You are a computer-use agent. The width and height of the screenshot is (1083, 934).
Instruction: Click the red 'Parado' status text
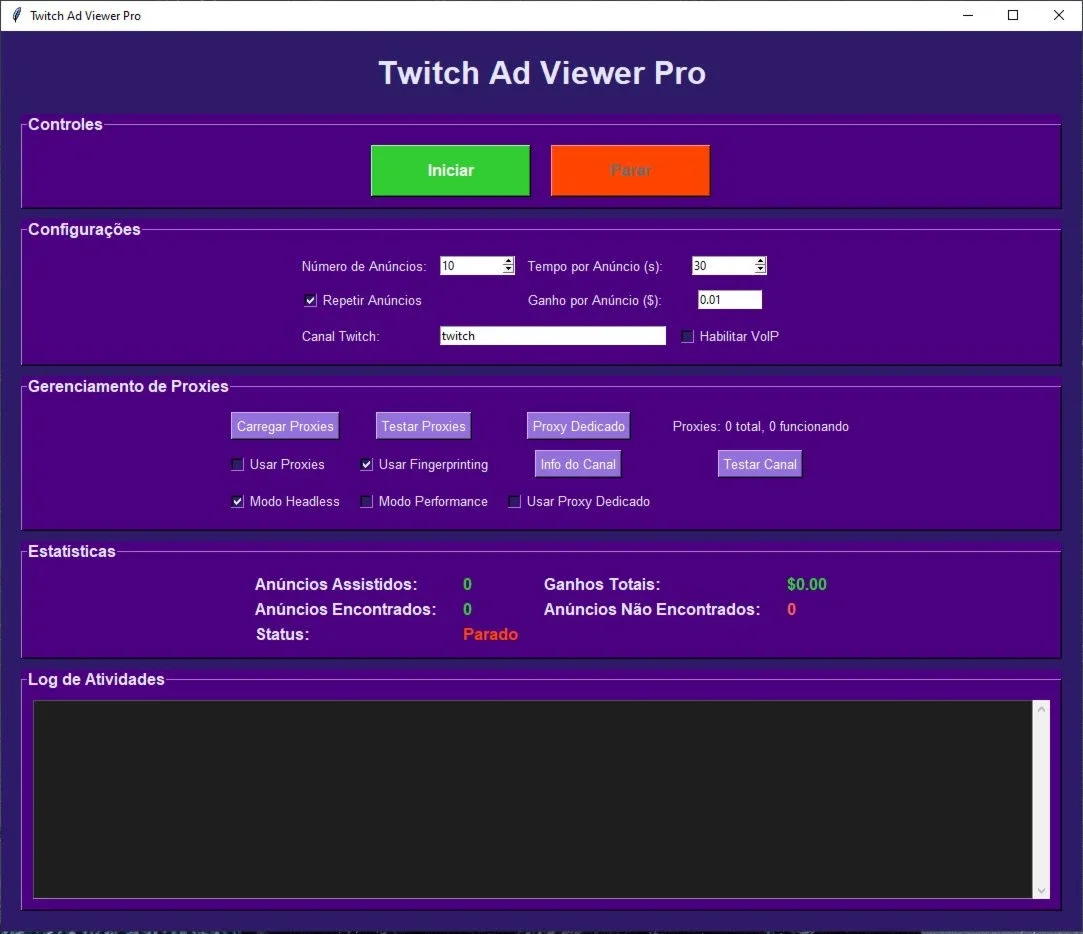[490, 634]
